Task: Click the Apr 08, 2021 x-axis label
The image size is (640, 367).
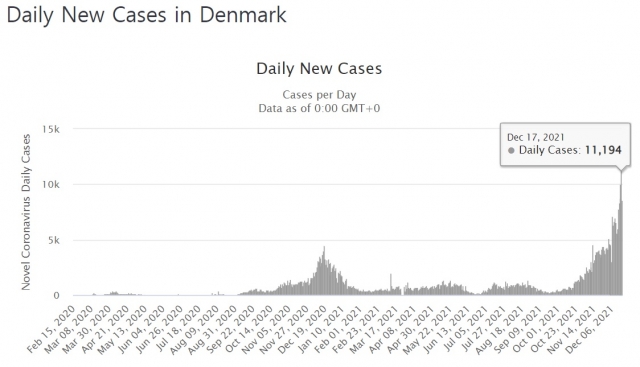Action: point(392,329)
